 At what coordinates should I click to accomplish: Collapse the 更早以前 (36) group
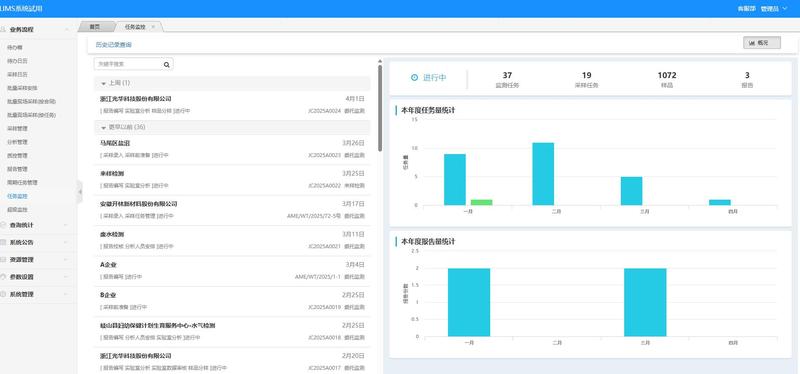point(104,127)
